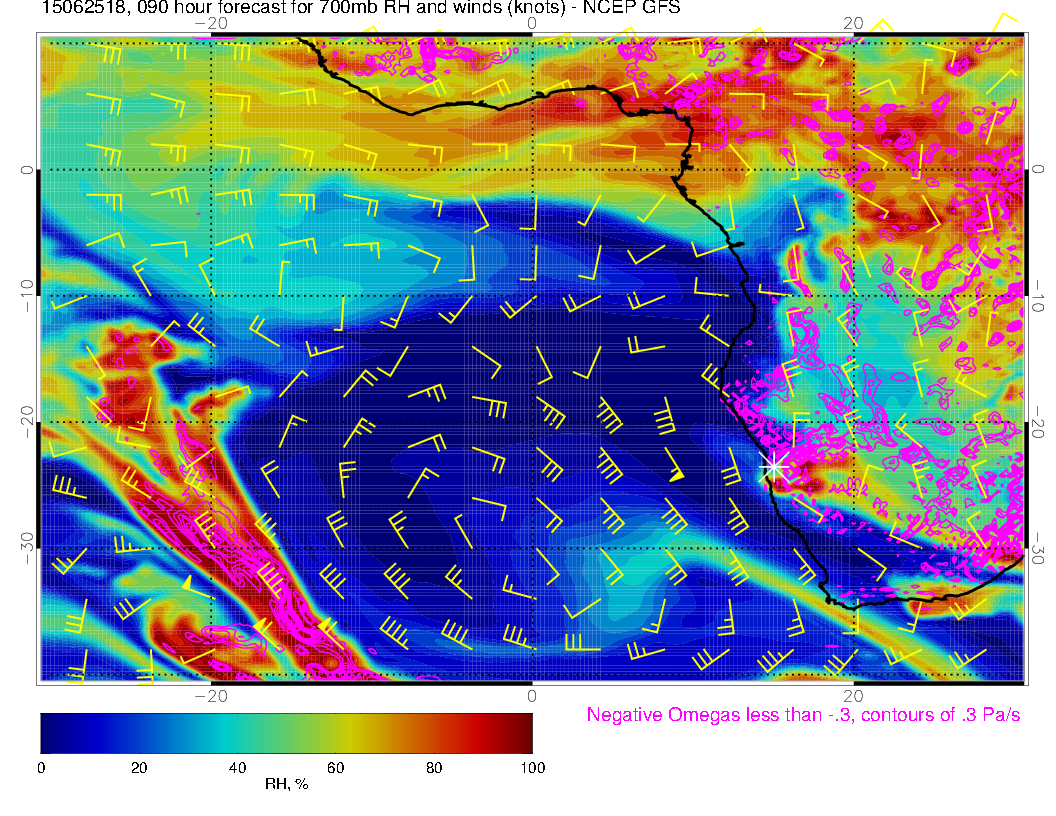Viewport: 1056px width, 816px height.
Task: Click the 20 value under the color bar
Action: pyautogui.click(x=139, y=767)
